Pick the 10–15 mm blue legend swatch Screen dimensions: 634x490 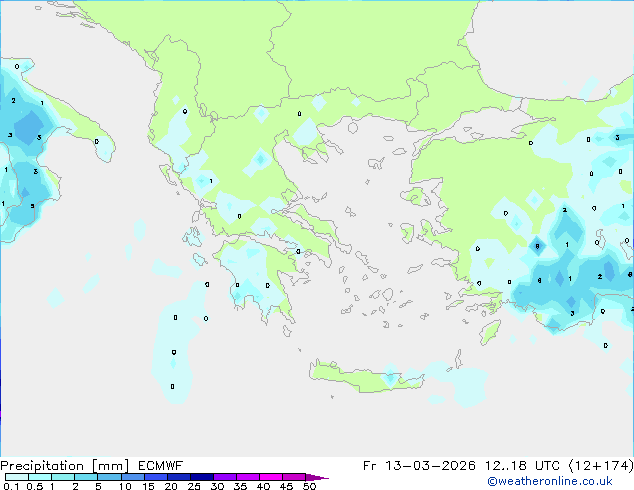pyautogui.click(x=132, y=477)
